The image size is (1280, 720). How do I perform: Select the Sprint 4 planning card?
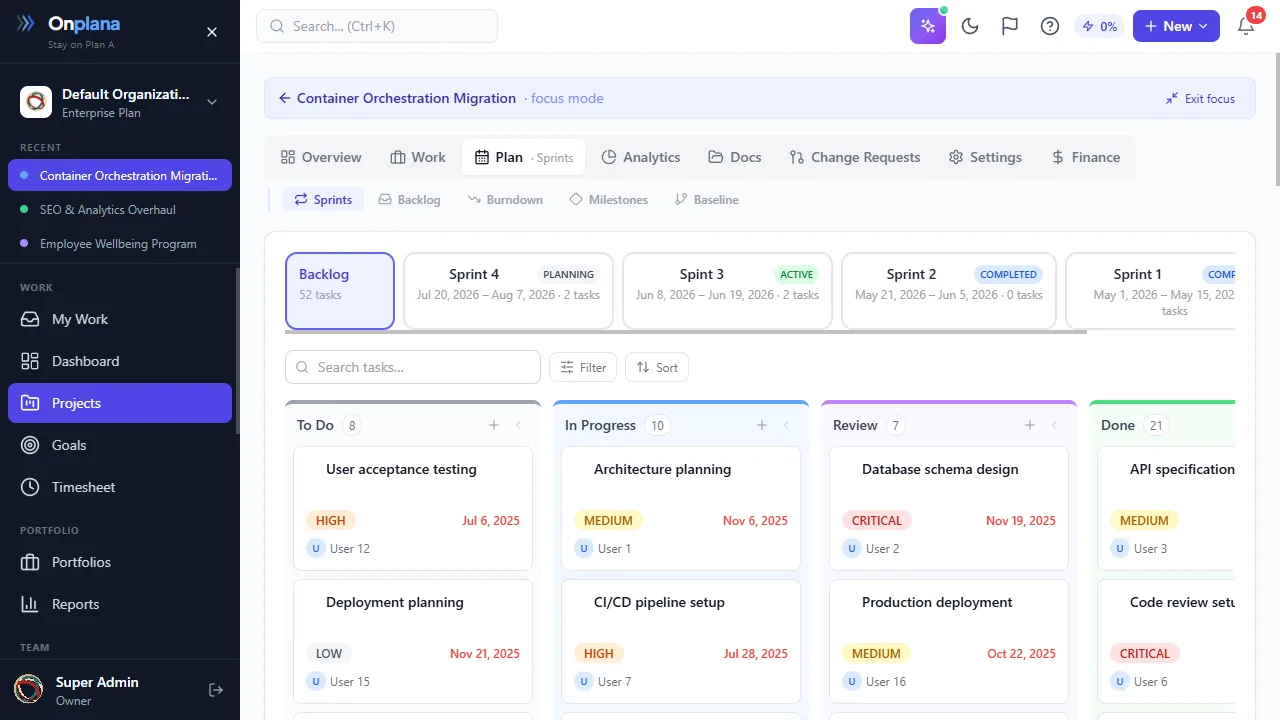(x=508, y=291)
